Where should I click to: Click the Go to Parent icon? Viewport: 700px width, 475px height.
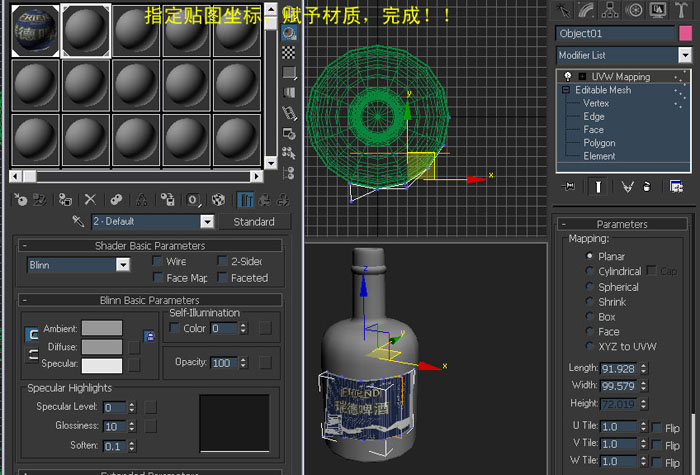click(264, 200)
